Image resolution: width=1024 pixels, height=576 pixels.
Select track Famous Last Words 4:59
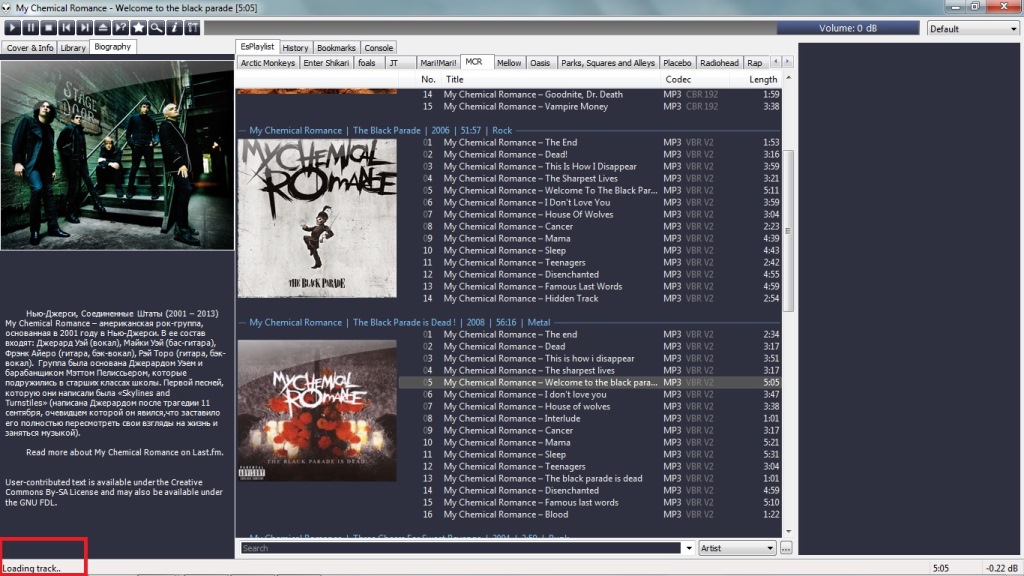tap(590, 286)
